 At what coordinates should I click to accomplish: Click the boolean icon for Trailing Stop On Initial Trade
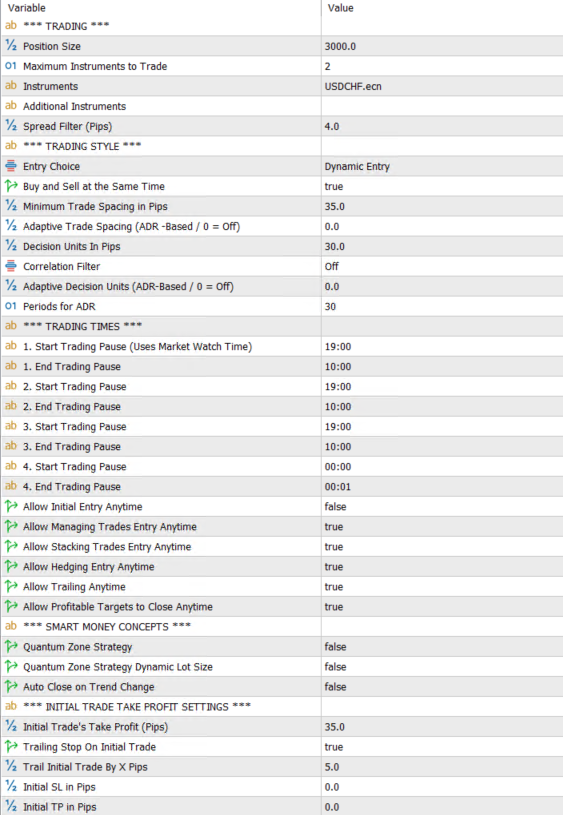(11, 746)
